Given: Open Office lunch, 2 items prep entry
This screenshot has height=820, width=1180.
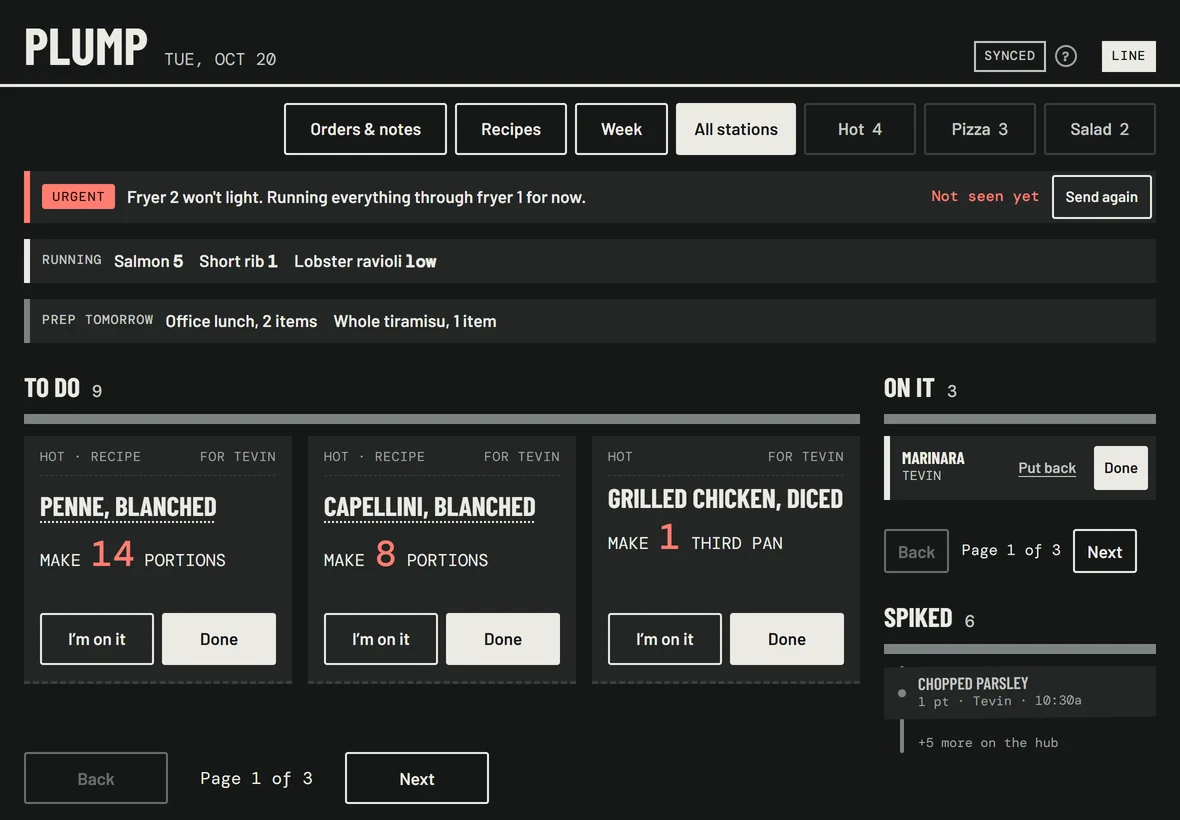Looking at the screenshot, I should 241,321.
